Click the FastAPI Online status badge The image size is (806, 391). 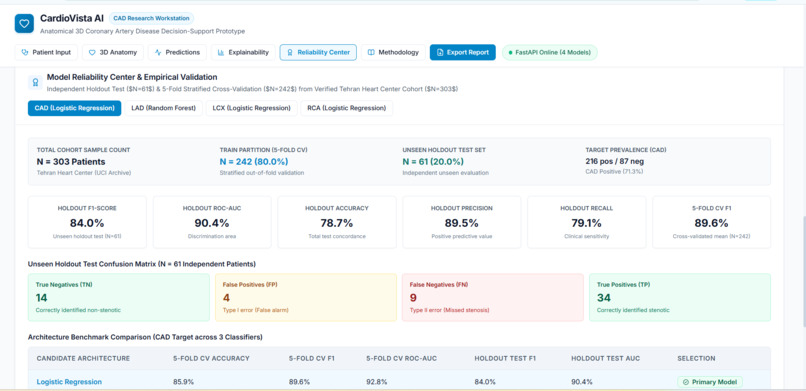pos(549,52)
